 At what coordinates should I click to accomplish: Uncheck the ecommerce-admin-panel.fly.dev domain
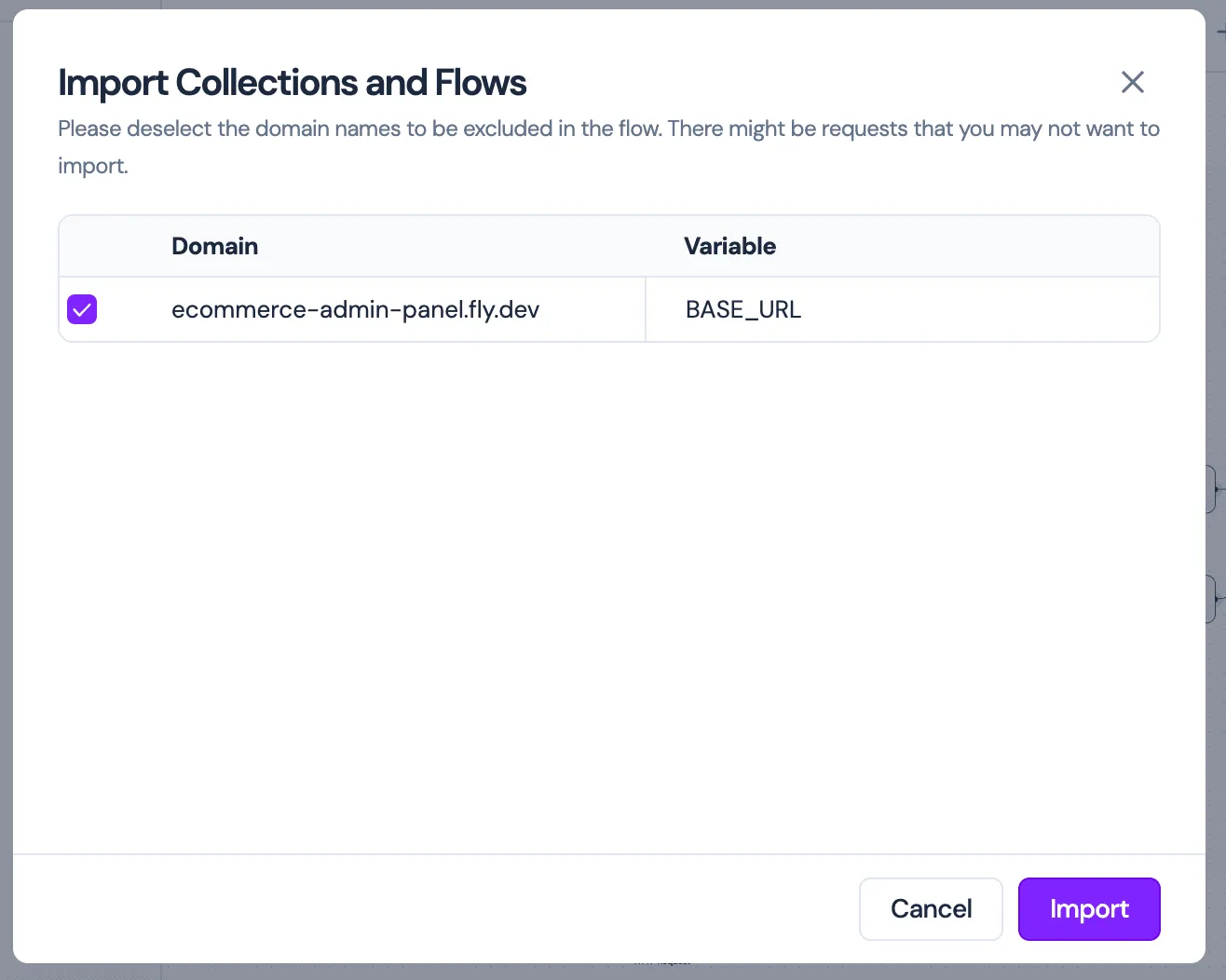[81, 309]
